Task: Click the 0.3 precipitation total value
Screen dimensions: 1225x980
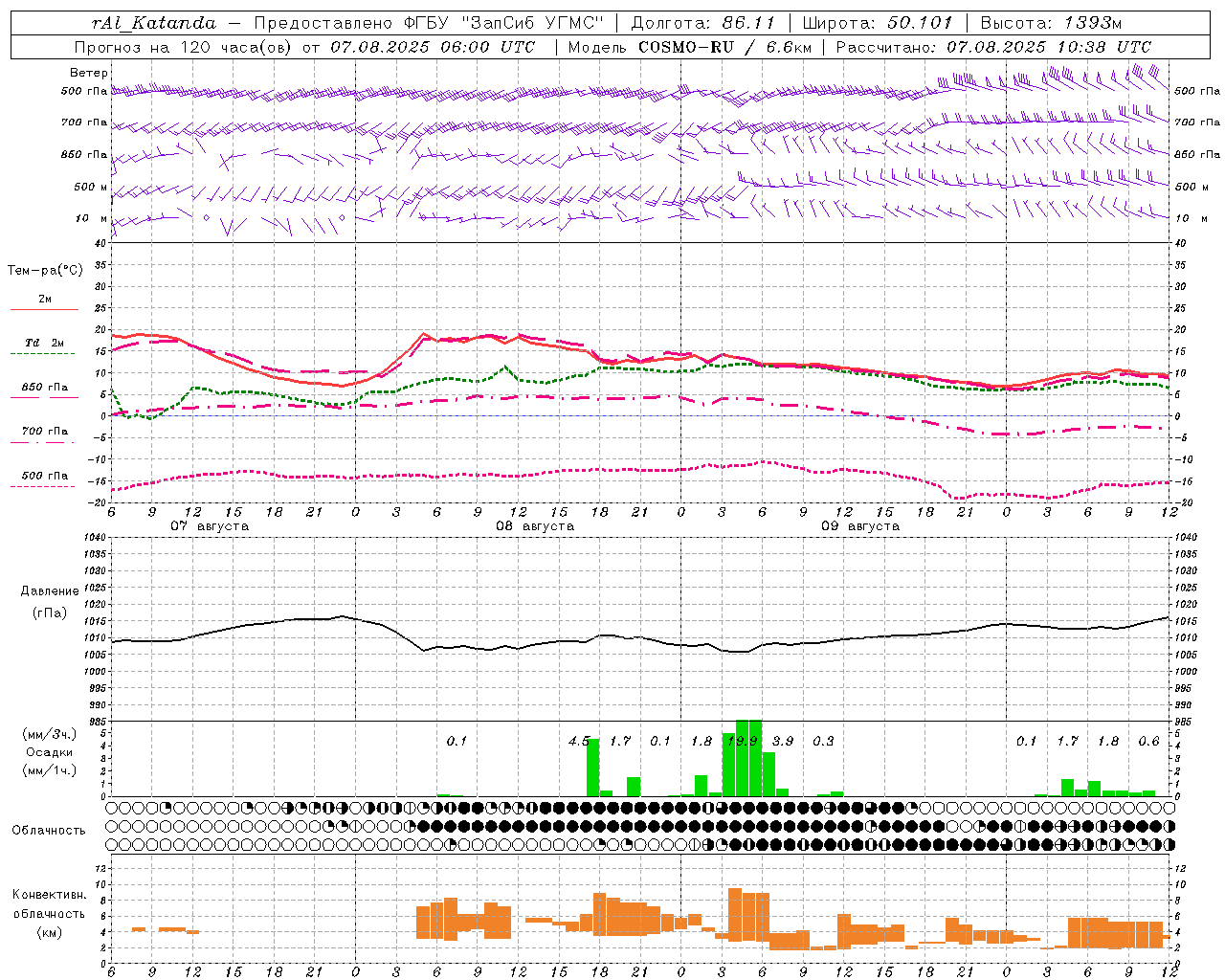Action: pos(823,741)
